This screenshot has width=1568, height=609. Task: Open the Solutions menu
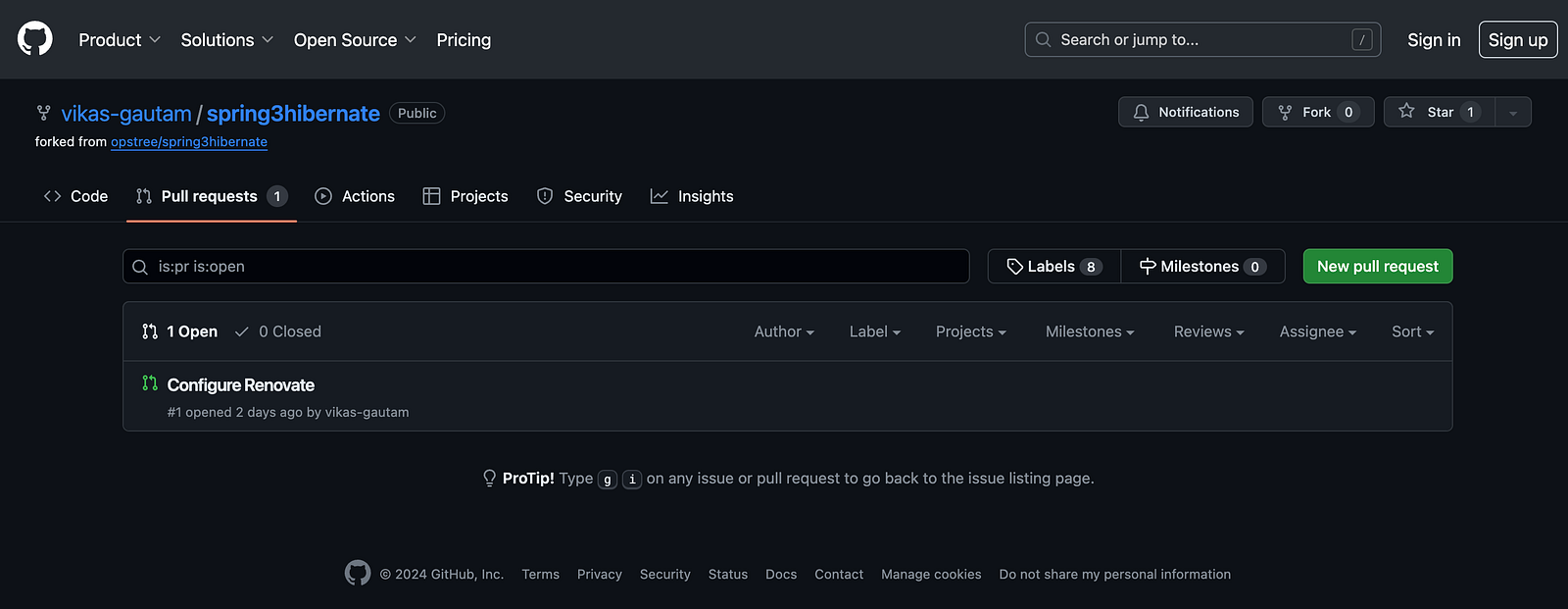click(x=227, y=40)
